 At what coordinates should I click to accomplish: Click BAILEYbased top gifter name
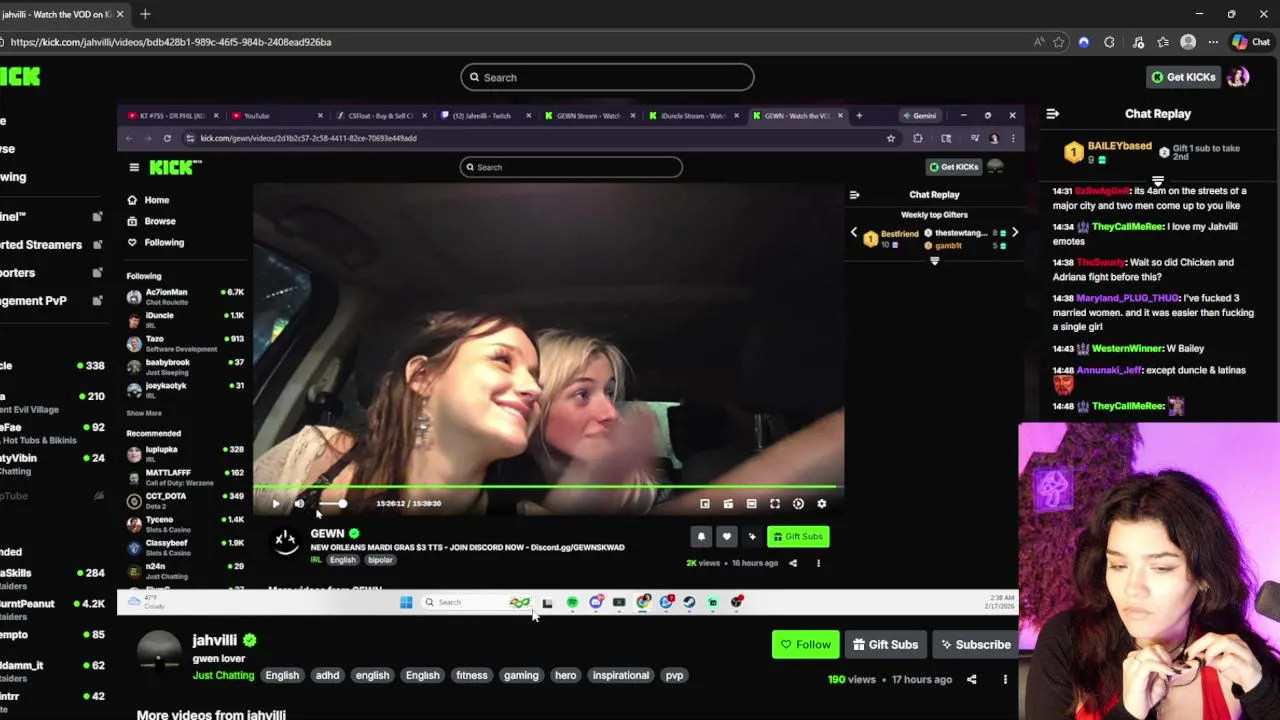pos(1120,147)
